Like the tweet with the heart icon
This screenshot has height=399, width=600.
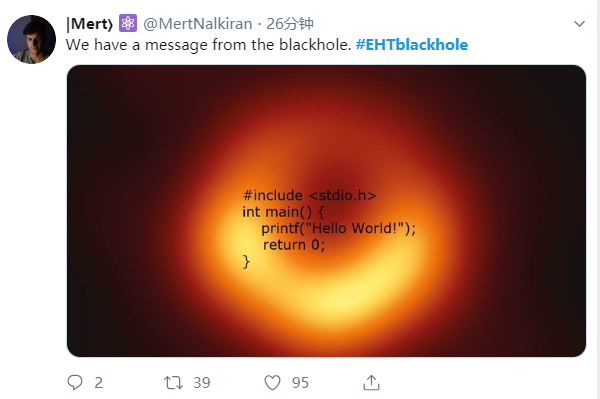click(272, 383)
